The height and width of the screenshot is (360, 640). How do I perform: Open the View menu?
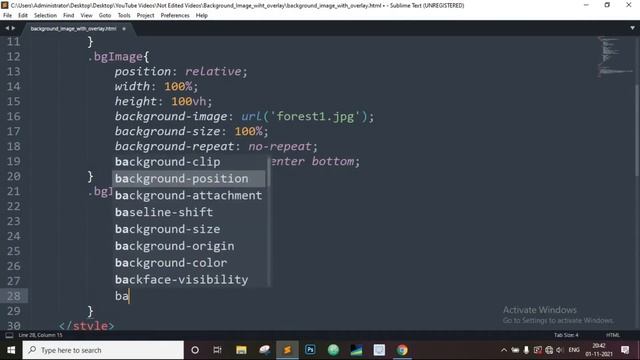(86, 15)
